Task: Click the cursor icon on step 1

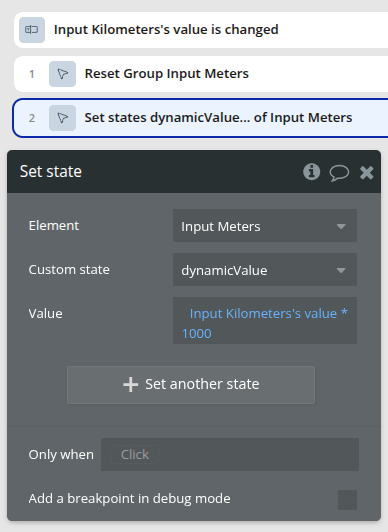Action: pos(62,74)
